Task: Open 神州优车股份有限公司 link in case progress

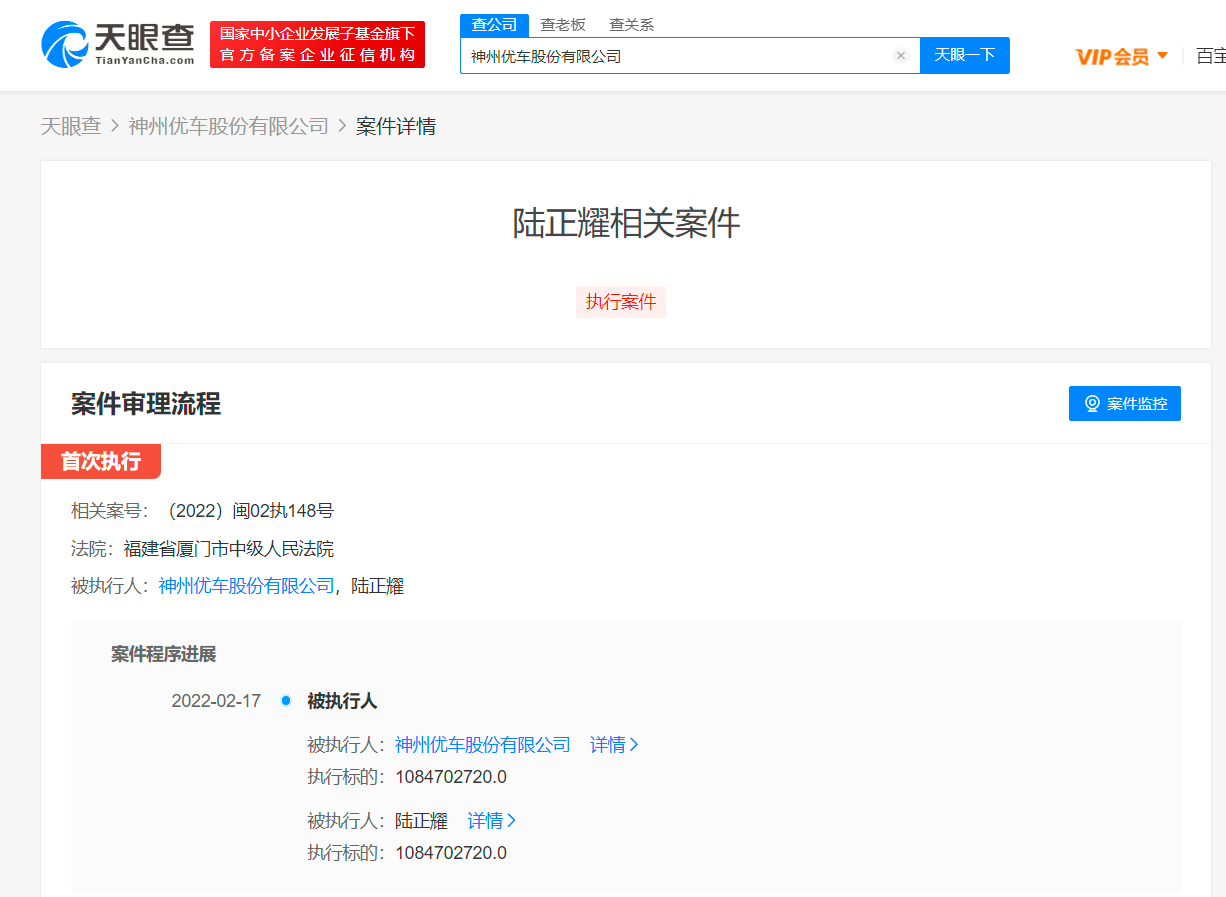Action: tap(482, 745)
